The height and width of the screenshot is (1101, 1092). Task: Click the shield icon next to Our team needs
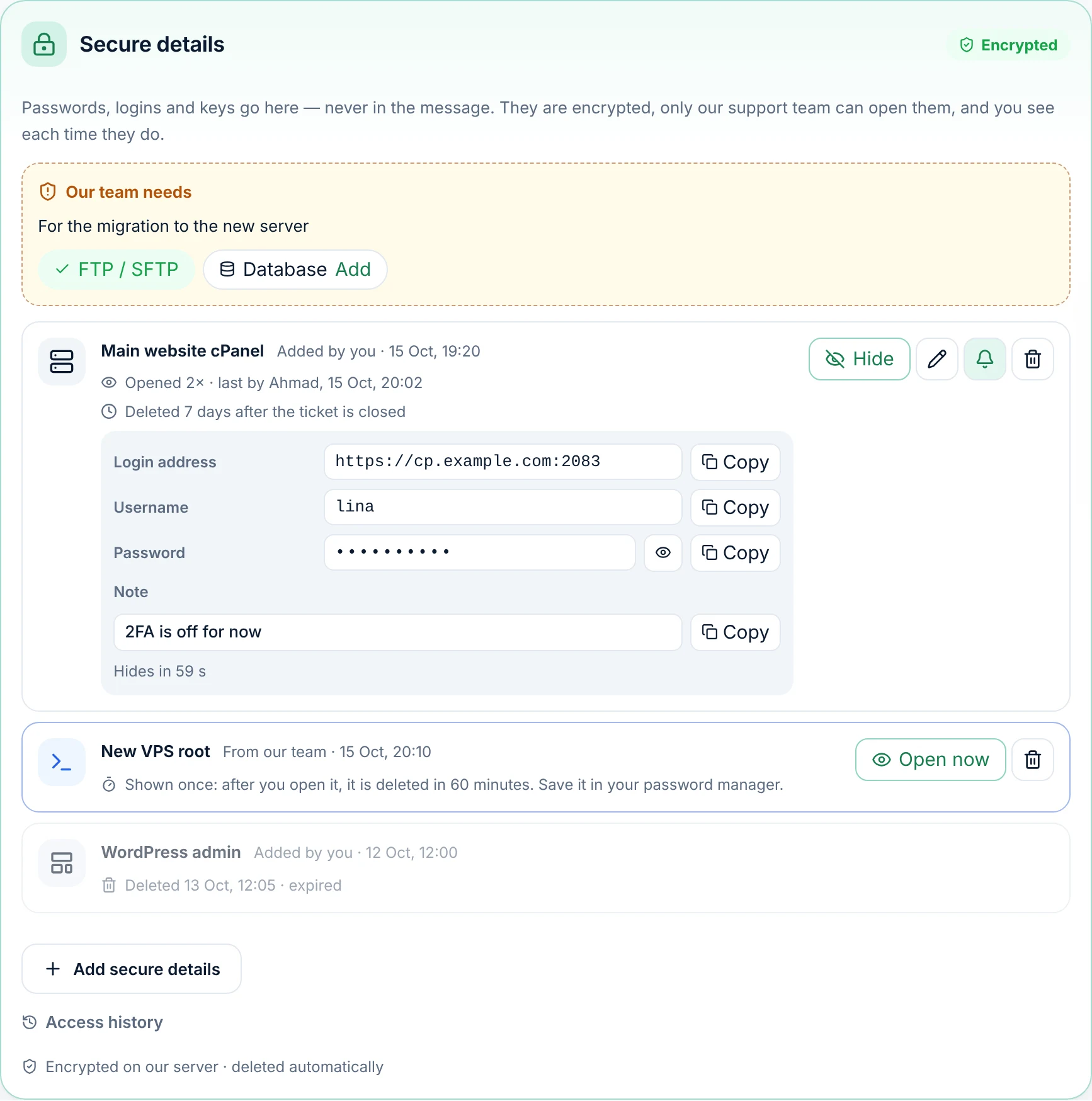48,192
